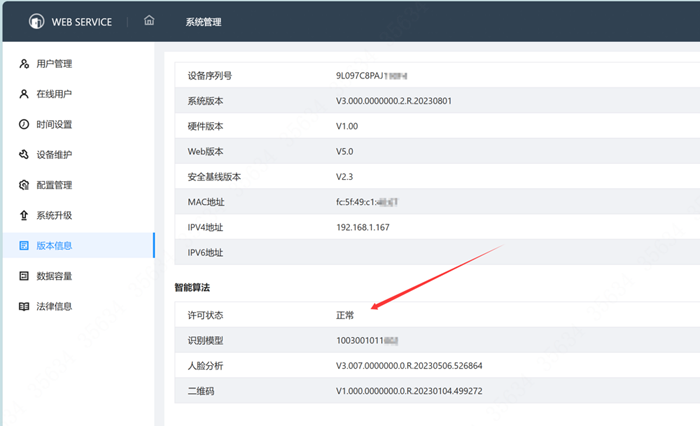Click the 智能算法 section heading
Viewport: 700px width, 426px height.
[x=192, y=288]
